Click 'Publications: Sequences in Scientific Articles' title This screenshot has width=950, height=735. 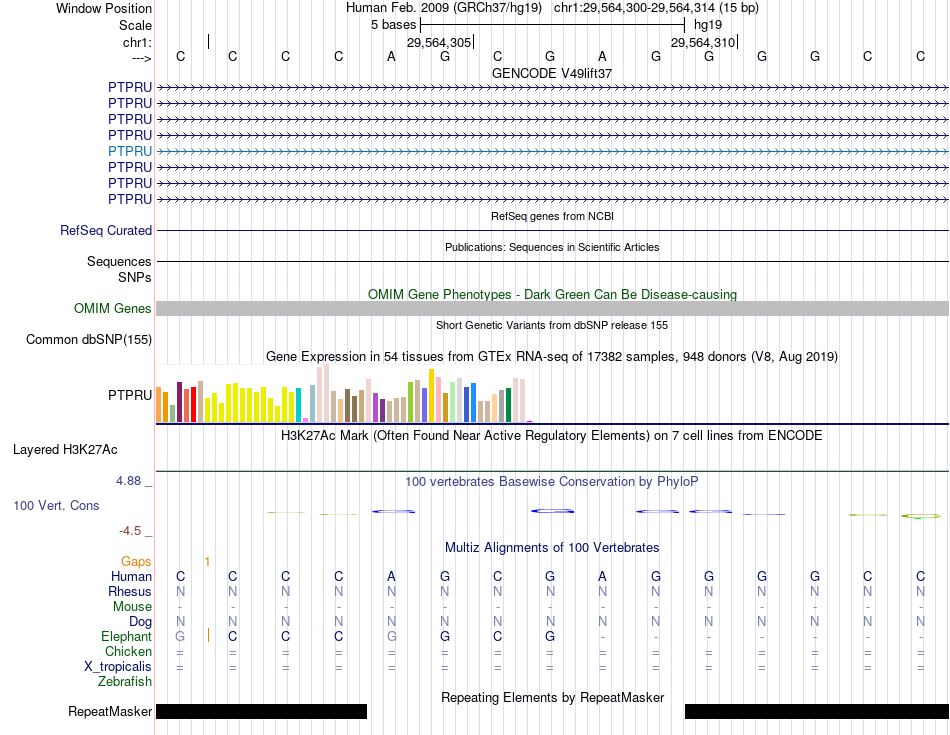tap(552, 247)
